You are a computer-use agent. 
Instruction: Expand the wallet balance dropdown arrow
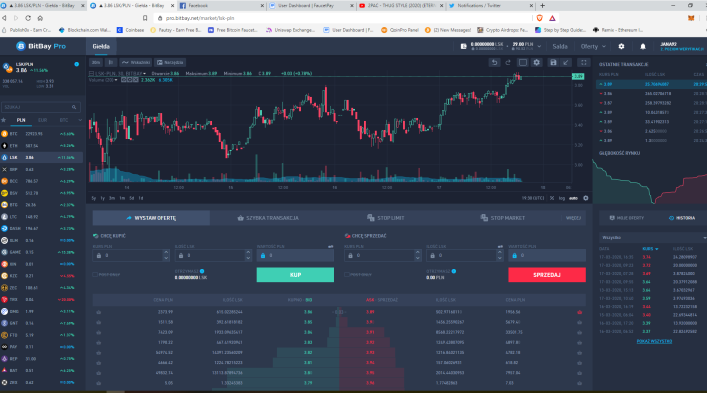tap(539, 46)
